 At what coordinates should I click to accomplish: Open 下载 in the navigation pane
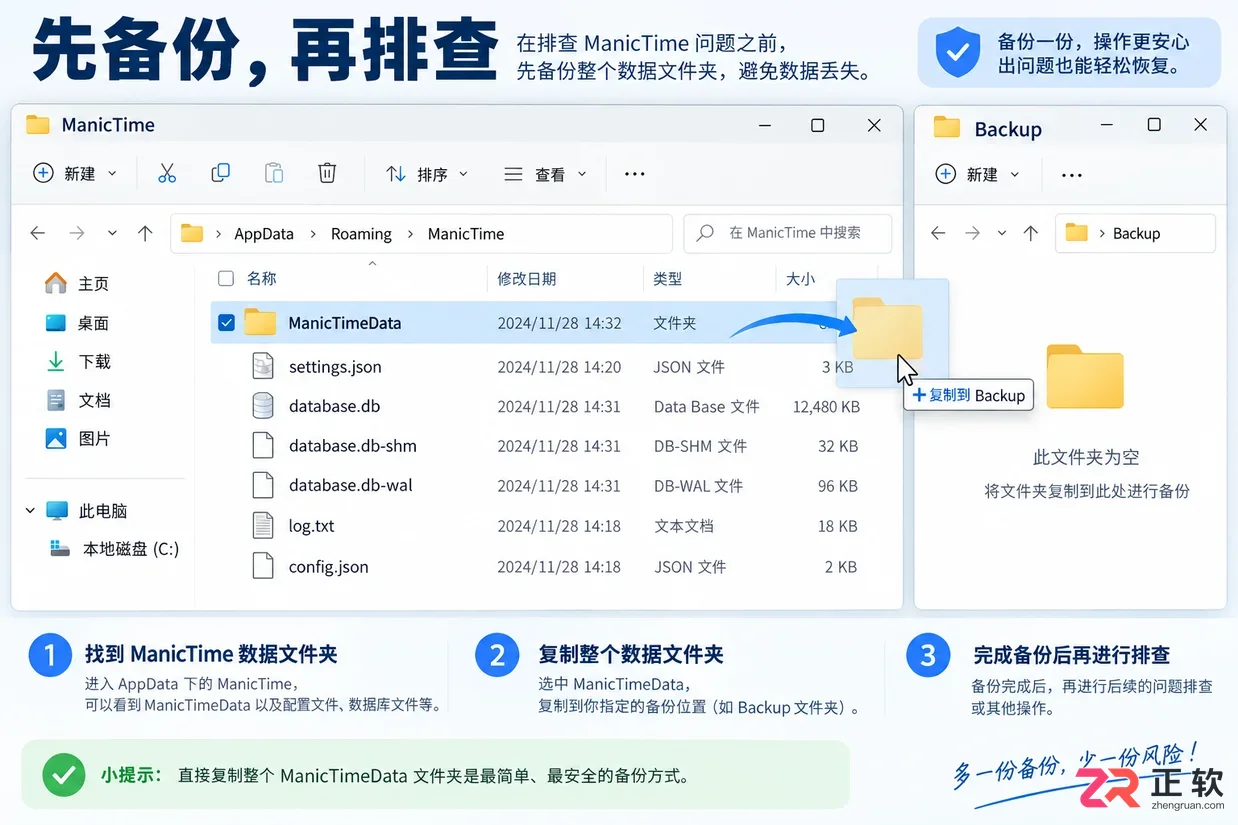pos(78,361)
